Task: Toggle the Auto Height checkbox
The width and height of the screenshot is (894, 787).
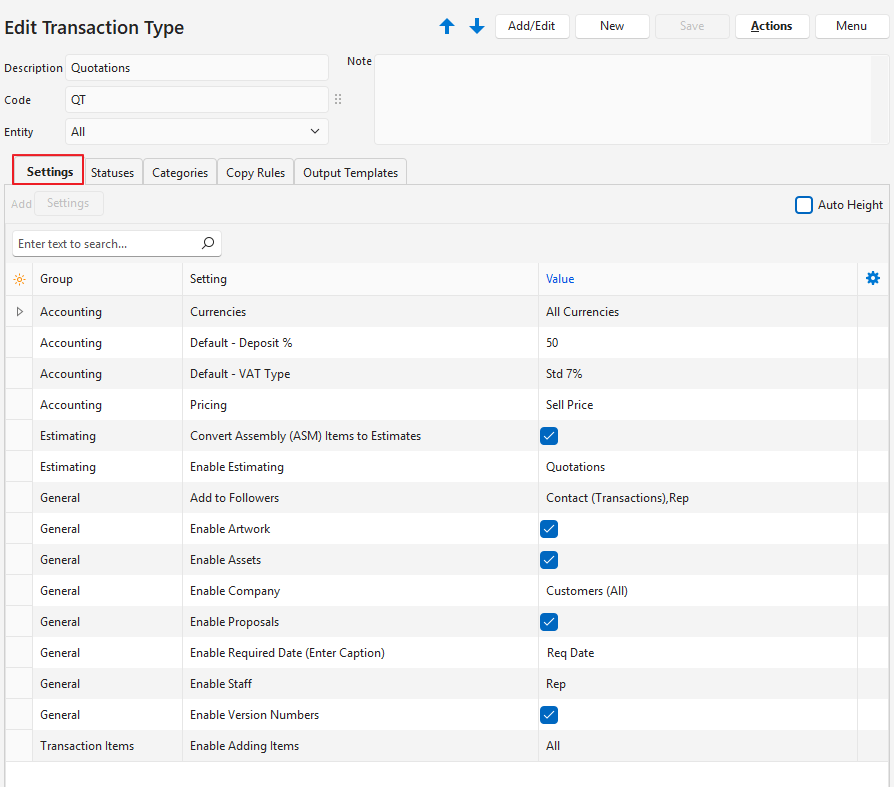Action: (804, 205)
